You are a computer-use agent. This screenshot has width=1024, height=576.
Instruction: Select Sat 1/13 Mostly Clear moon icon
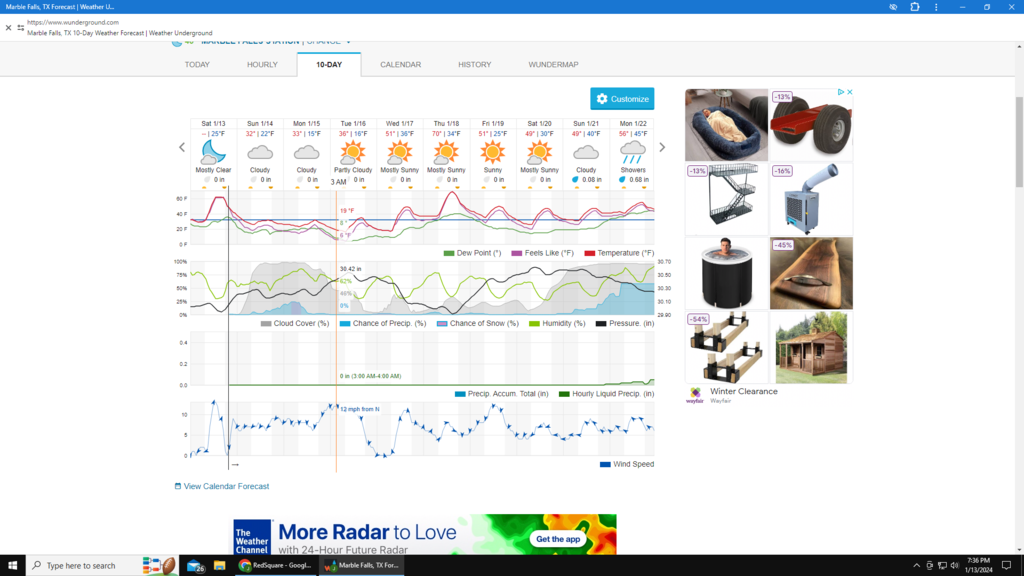pyautogui.click(x=213, y=152)
